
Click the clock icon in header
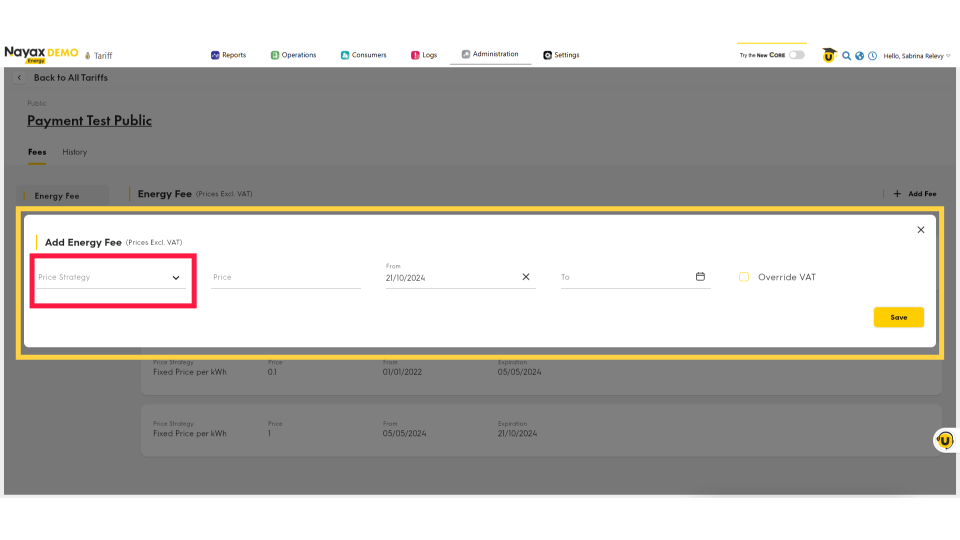click(872, 56)
